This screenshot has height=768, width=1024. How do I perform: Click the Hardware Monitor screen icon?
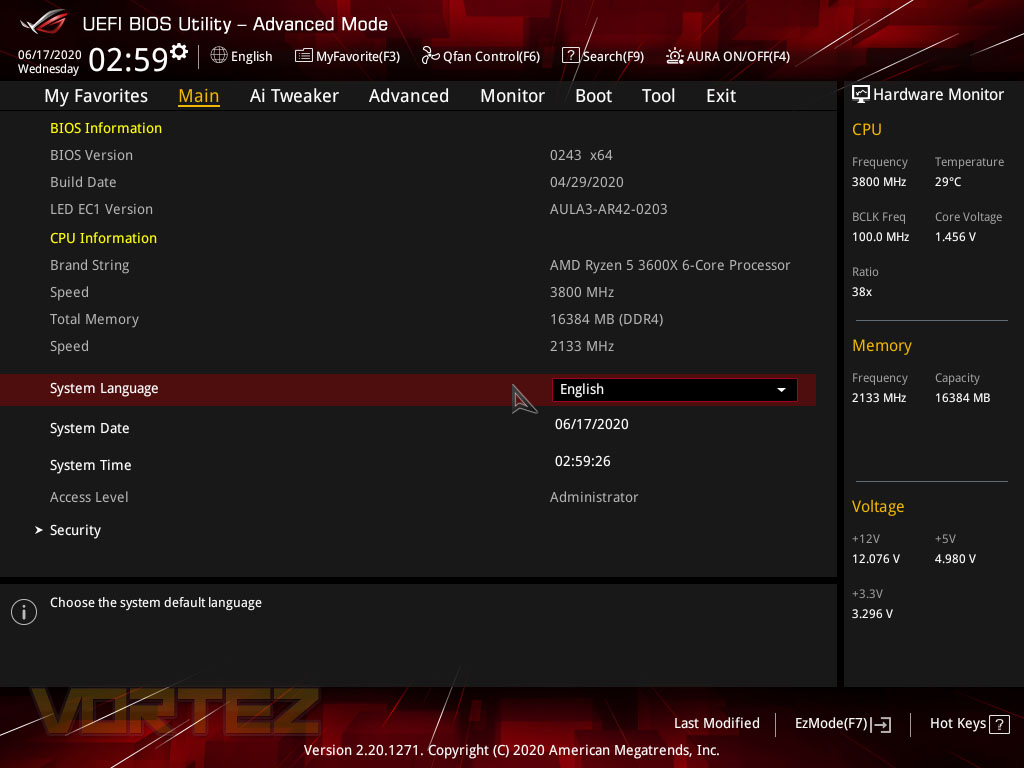(x=861, y=95)
